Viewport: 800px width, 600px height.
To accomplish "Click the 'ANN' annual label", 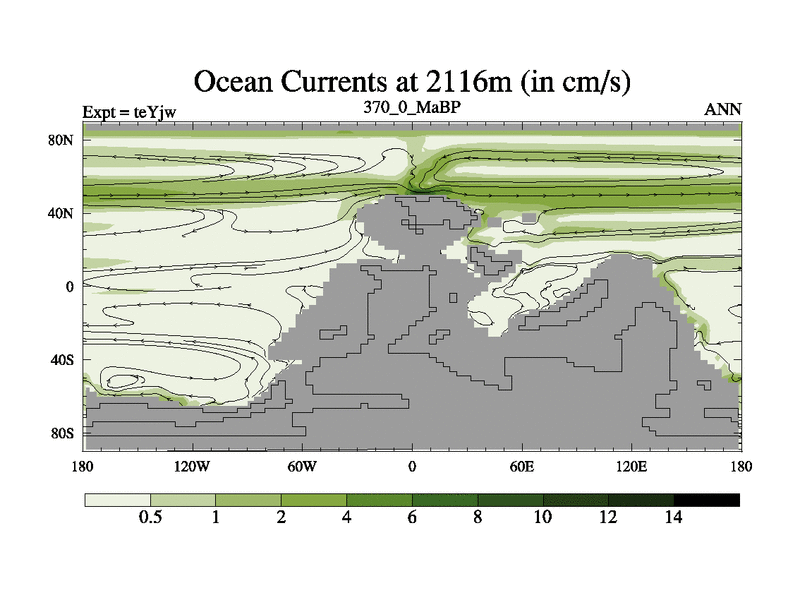I will 723,110.
